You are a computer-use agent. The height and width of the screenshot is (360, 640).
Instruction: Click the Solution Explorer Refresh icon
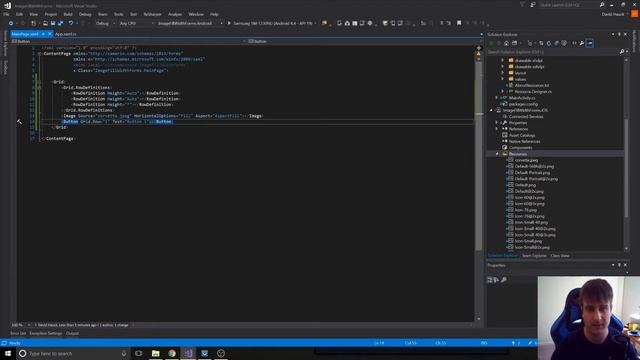pos(549,43)
